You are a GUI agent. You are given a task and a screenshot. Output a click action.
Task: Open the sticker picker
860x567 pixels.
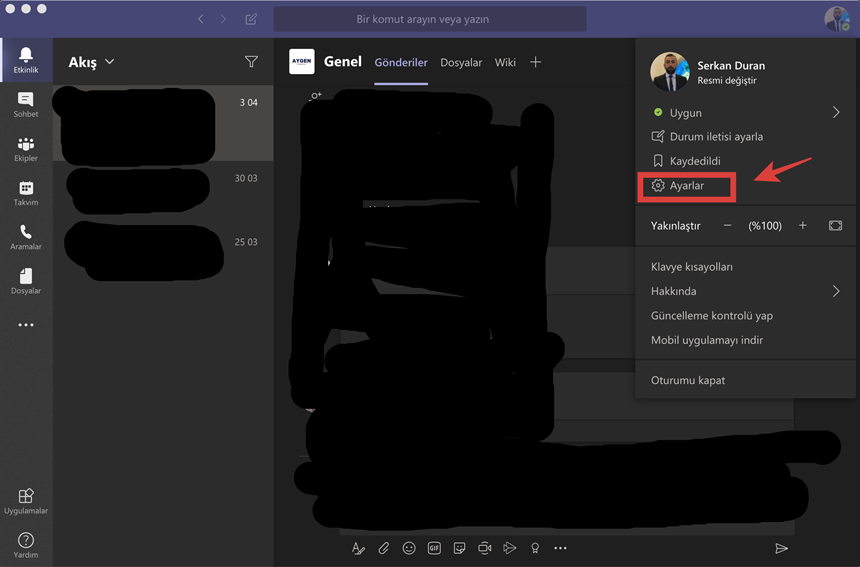click(x=460, y=548)
